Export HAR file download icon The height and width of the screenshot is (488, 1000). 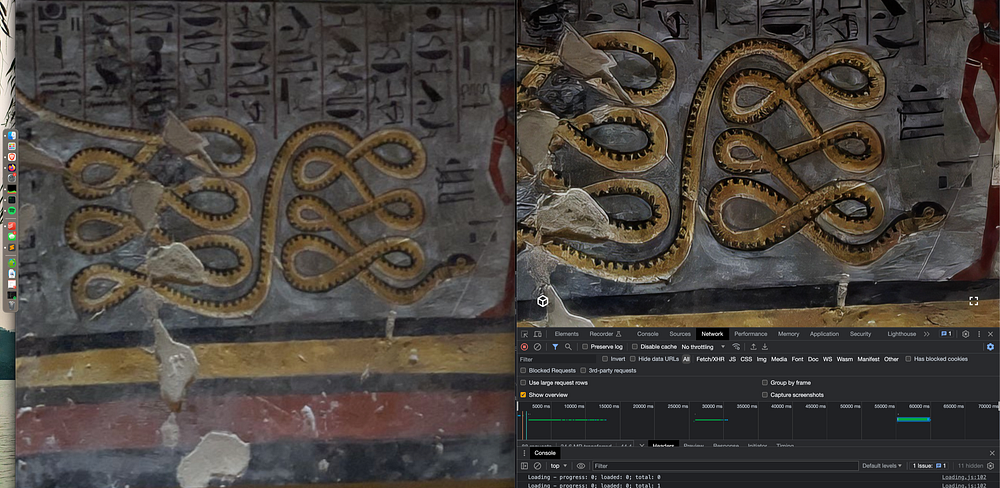(765, 347)
